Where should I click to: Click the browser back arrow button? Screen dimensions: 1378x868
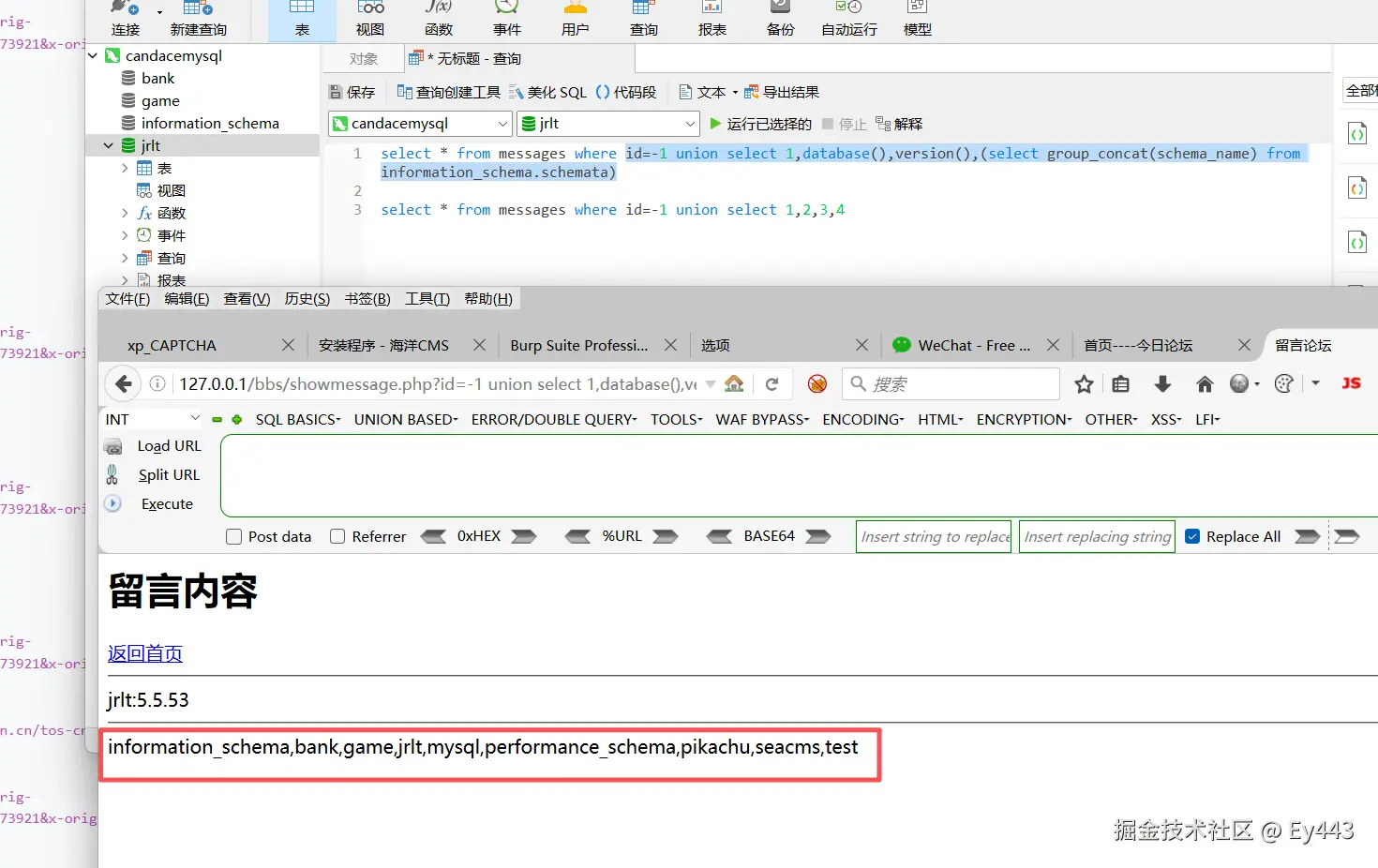(x=123, y=384)
